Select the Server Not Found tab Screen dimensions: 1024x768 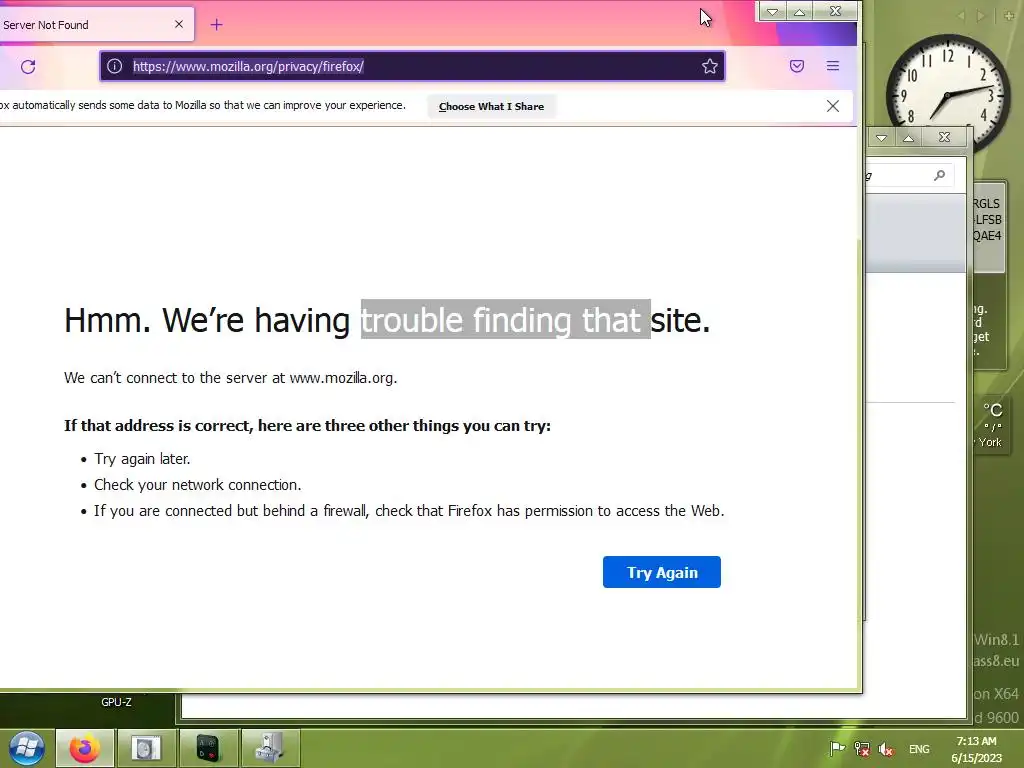(x=97, y=25)
